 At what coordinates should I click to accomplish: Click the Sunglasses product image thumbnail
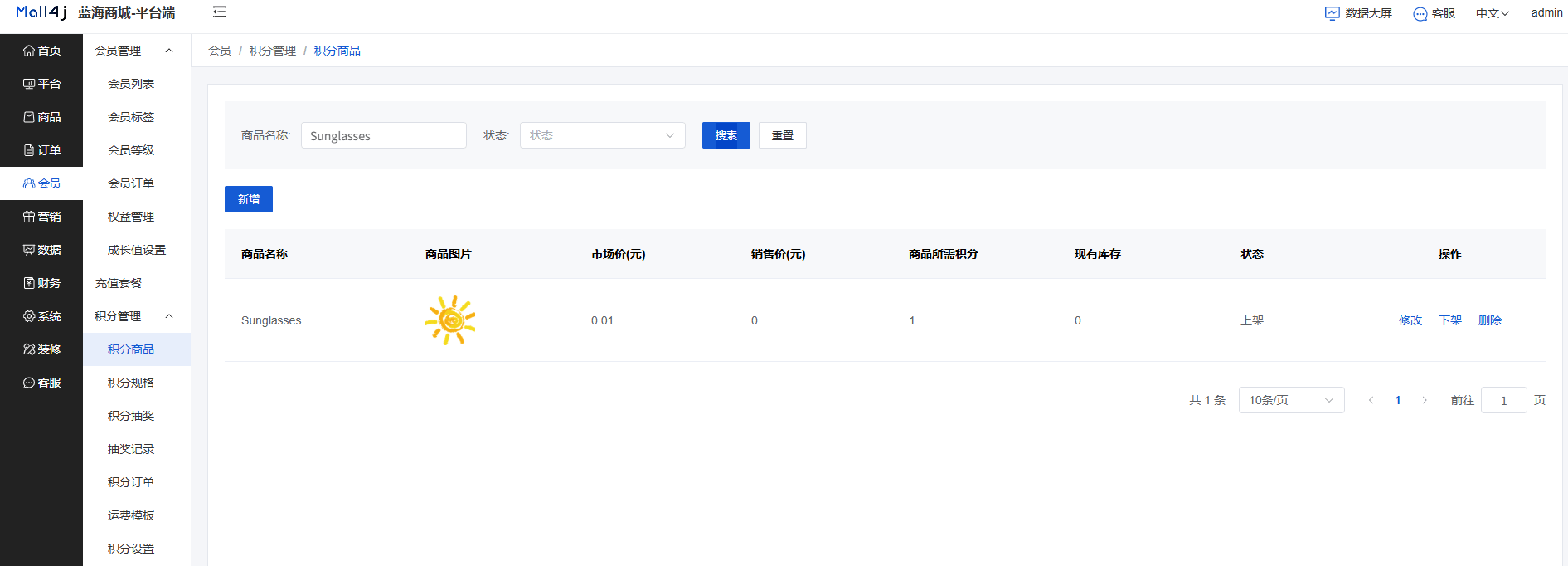[x=450, y=320]
